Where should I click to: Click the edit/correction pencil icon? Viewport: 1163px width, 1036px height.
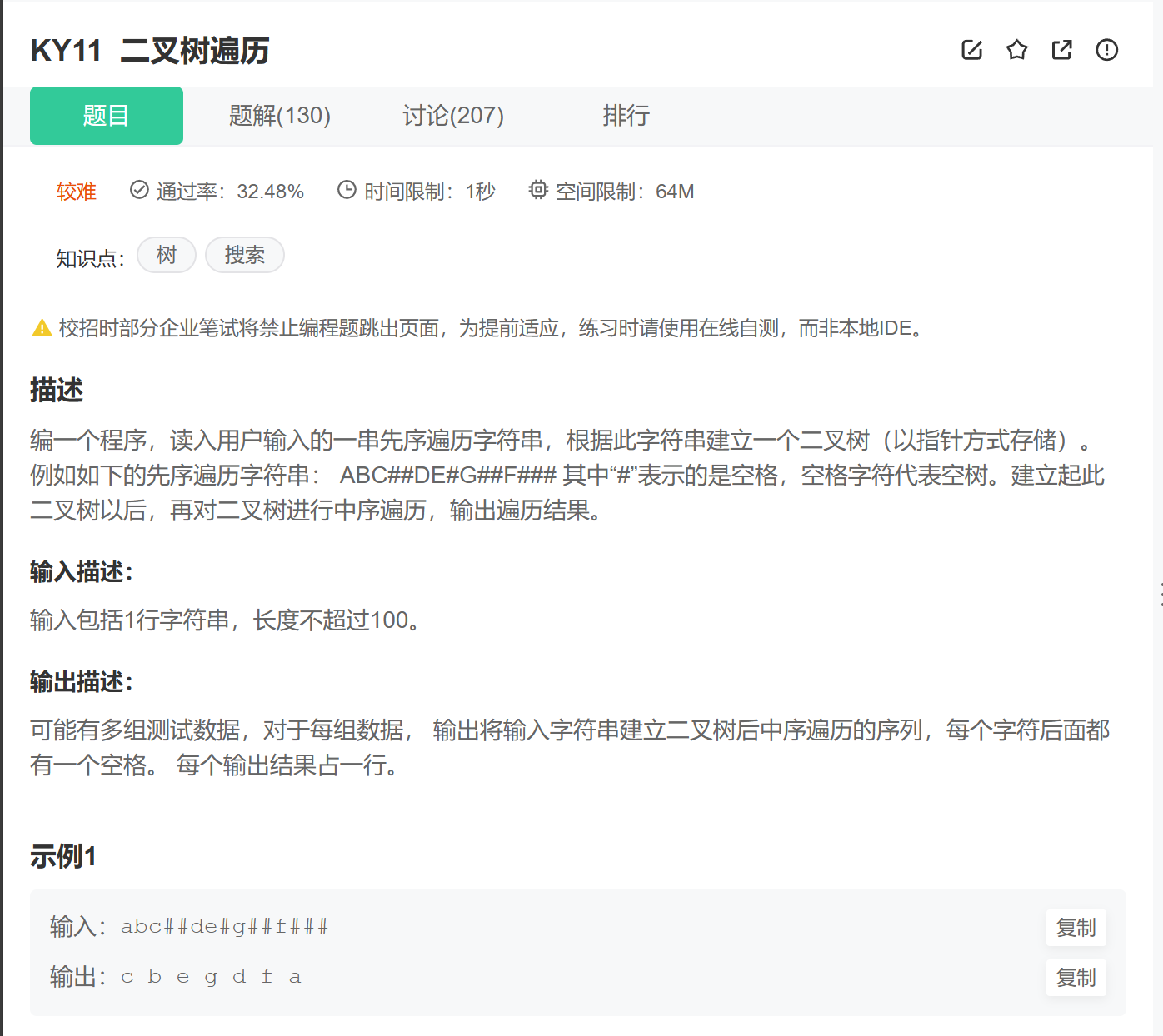click(x=972, y=50)
